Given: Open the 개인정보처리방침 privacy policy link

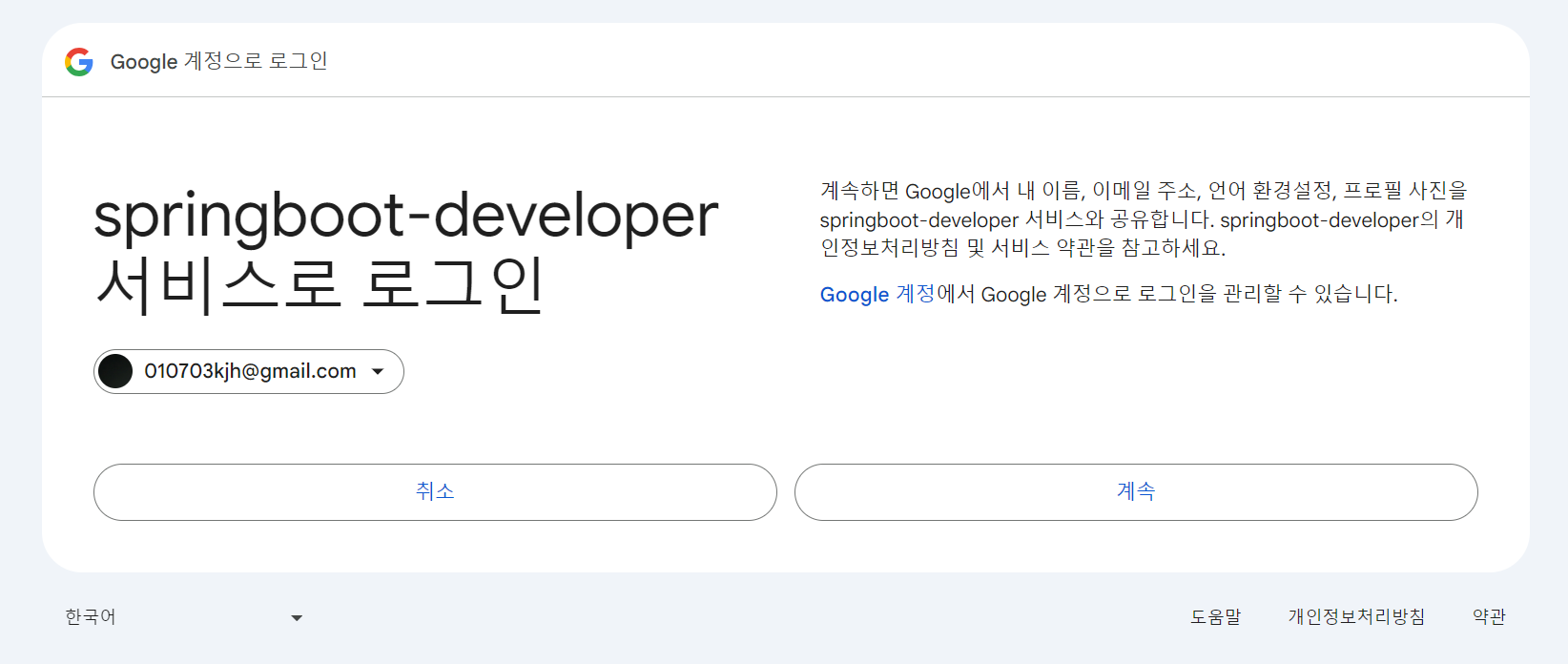Looking at the screenshot, I should (1356, 617).
